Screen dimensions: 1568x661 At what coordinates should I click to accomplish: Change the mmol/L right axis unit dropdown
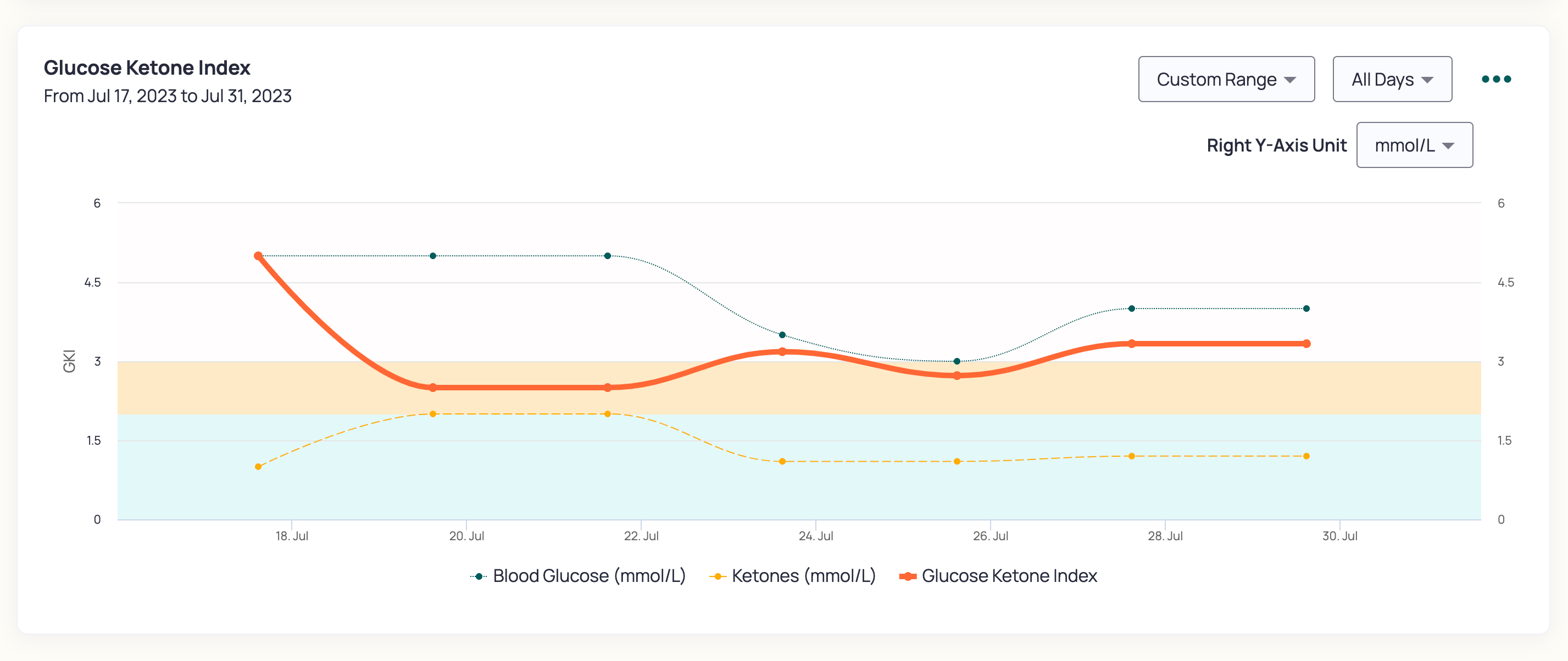click(1414, 145)
